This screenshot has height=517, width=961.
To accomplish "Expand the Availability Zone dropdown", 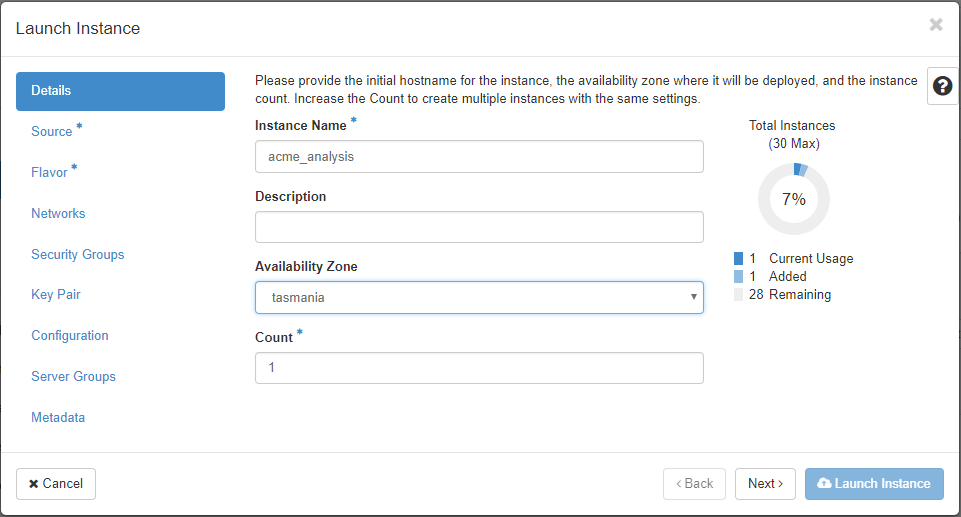I will point(479,298).
